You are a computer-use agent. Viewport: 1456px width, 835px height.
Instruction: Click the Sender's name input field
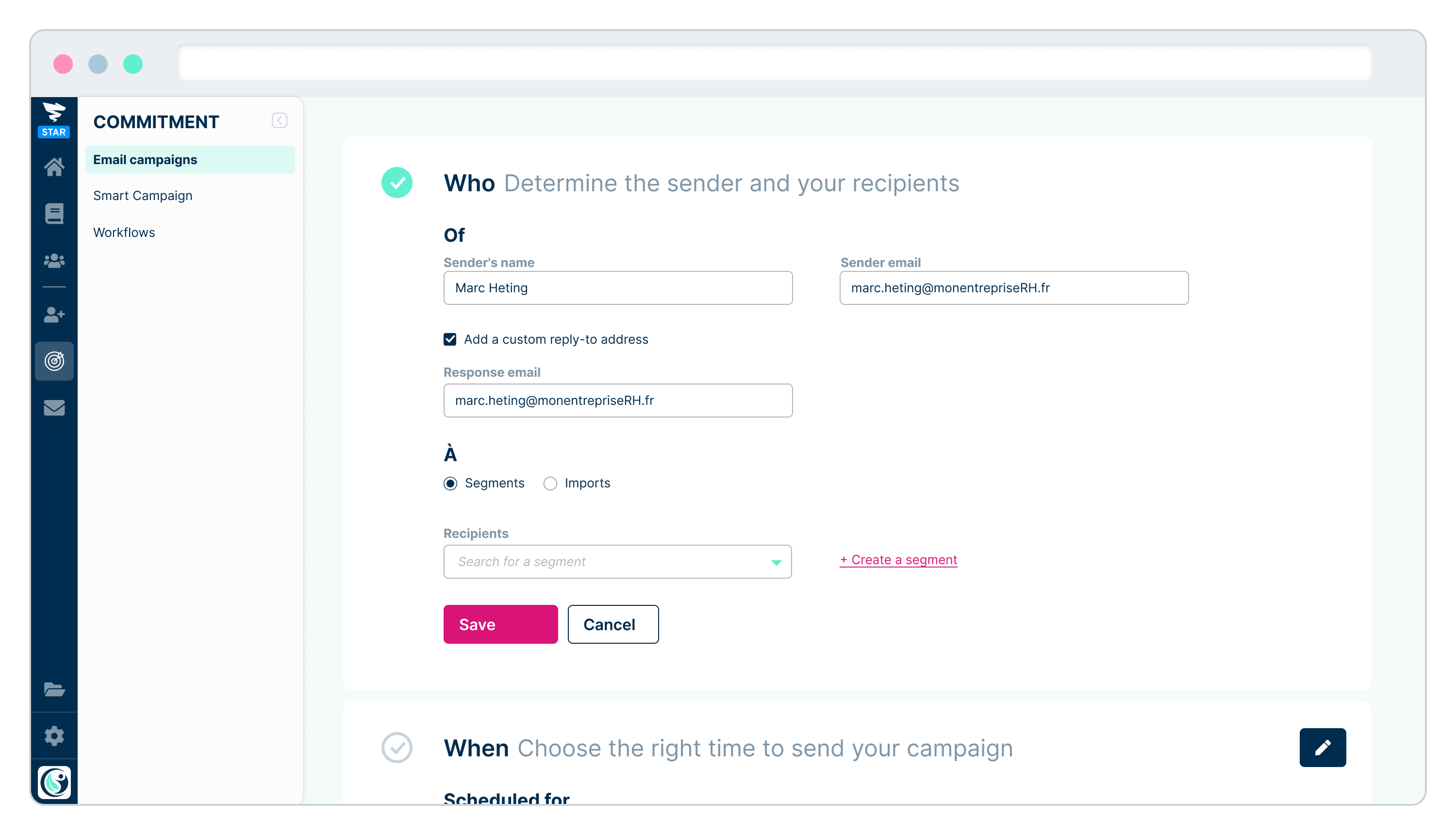click(x=619, y=288)
